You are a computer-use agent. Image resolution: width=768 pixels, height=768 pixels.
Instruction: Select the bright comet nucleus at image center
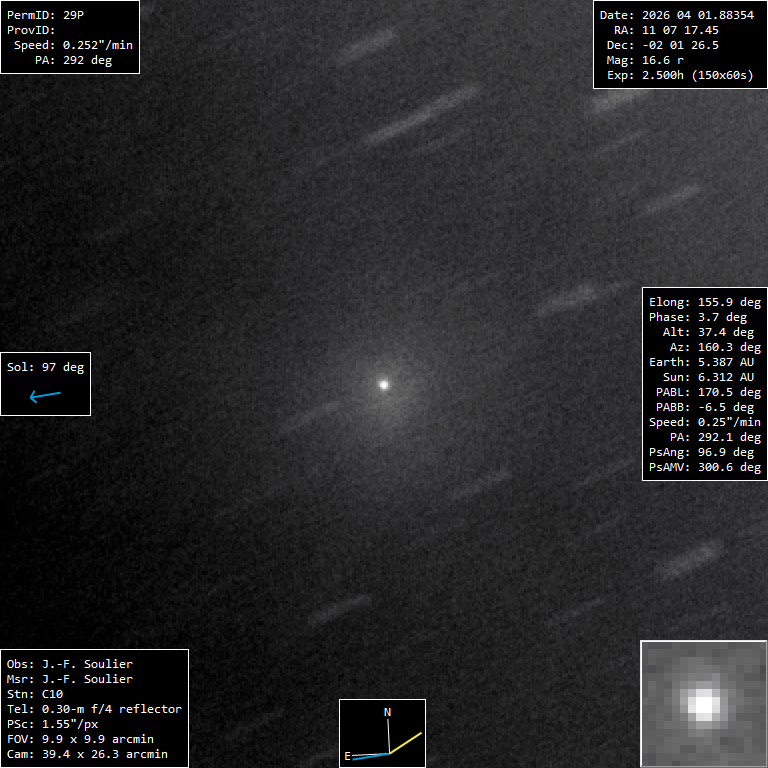pos(383,383)
